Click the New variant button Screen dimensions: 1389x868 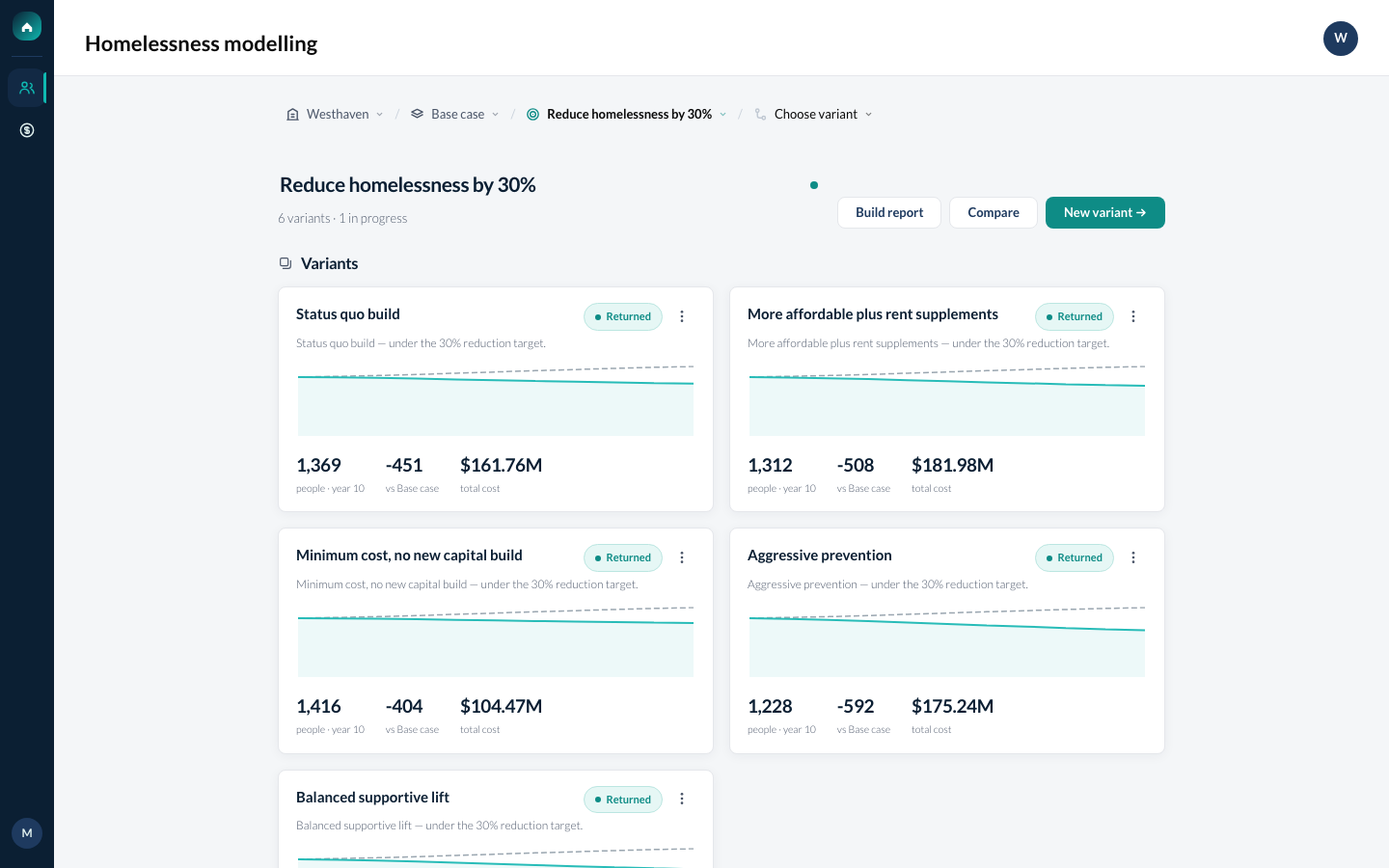(1105, 212)
